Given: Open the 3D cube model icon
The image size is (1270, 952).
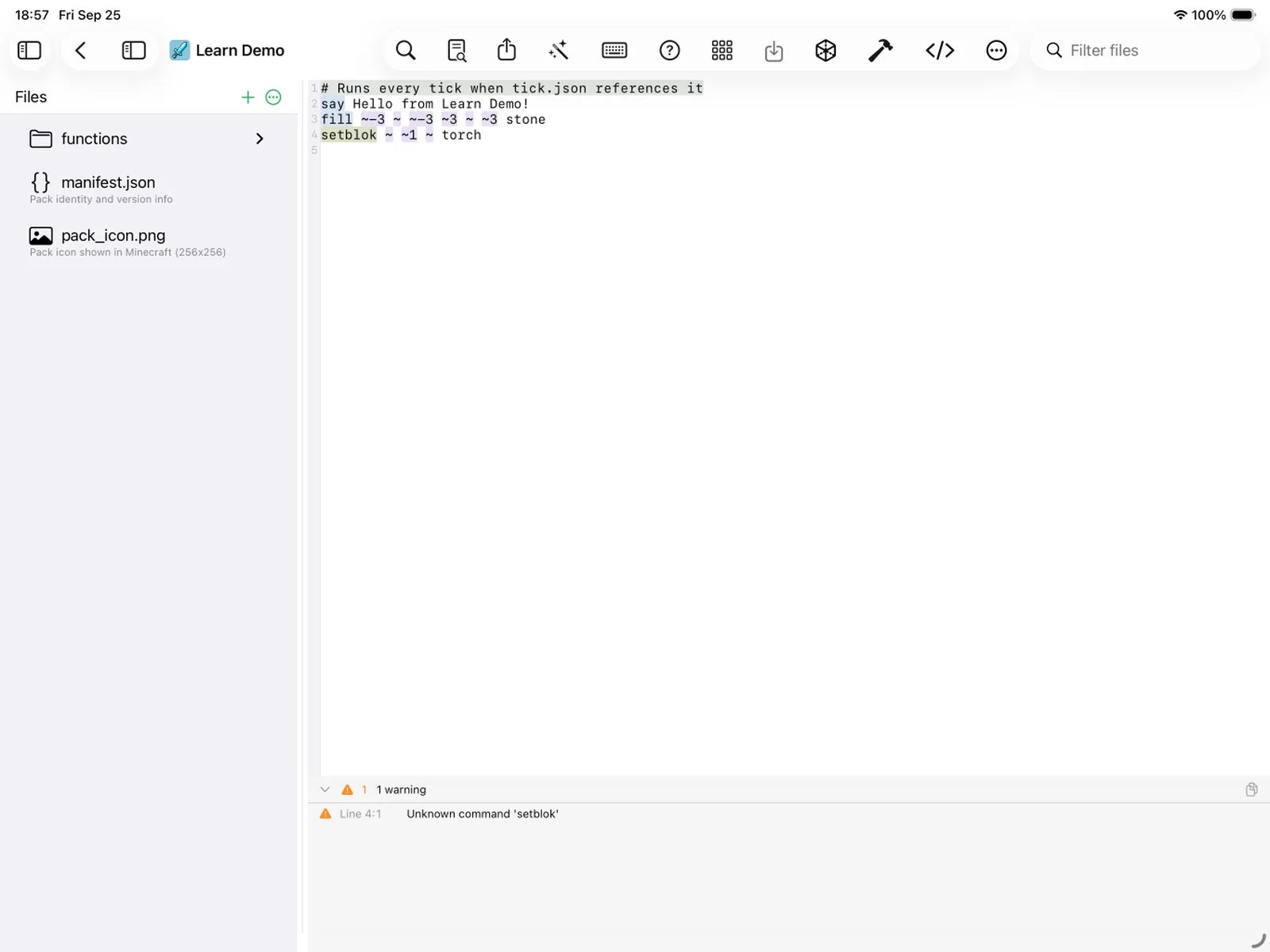Looking at the screenshot, I should tap(825, 51).
